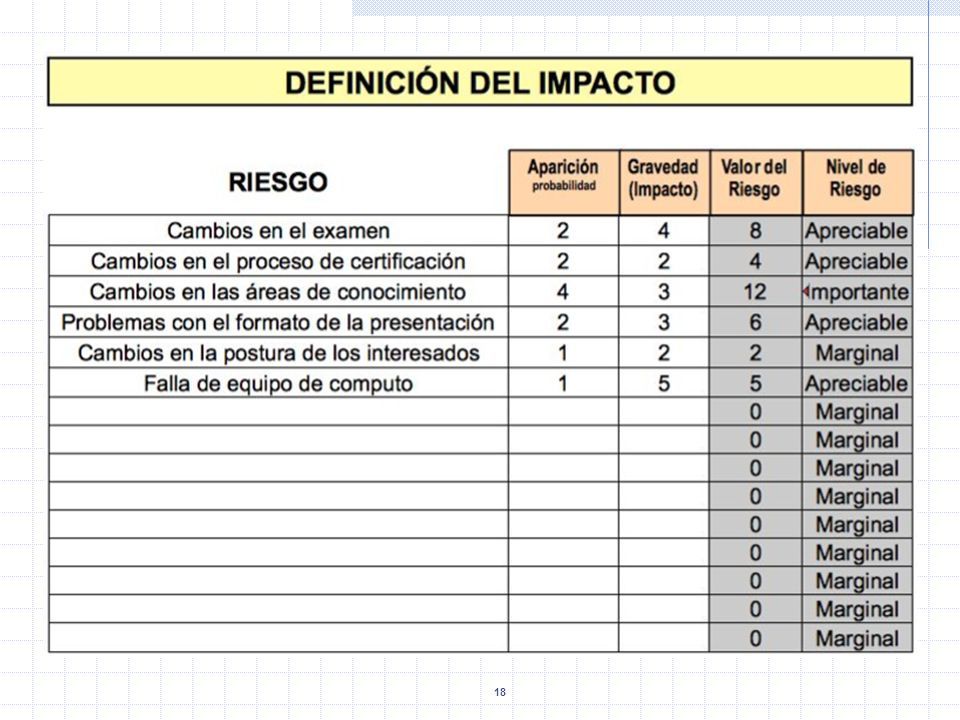This screenshot has width=960, height=720.
Task: Click Valor del Riesgo for "postura de los interesados"
Action: 756,353
